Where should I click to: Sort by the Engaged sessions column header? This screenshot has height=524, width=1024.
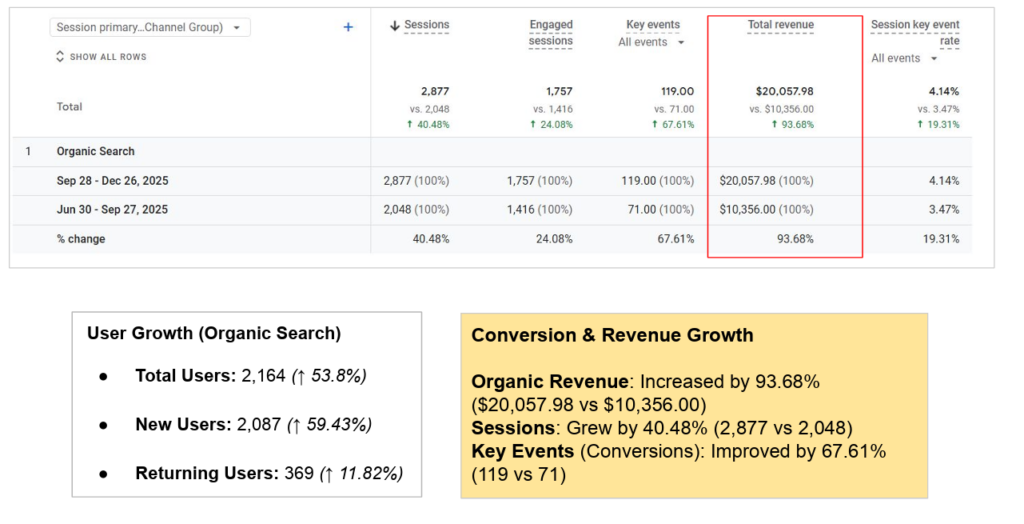550,33
